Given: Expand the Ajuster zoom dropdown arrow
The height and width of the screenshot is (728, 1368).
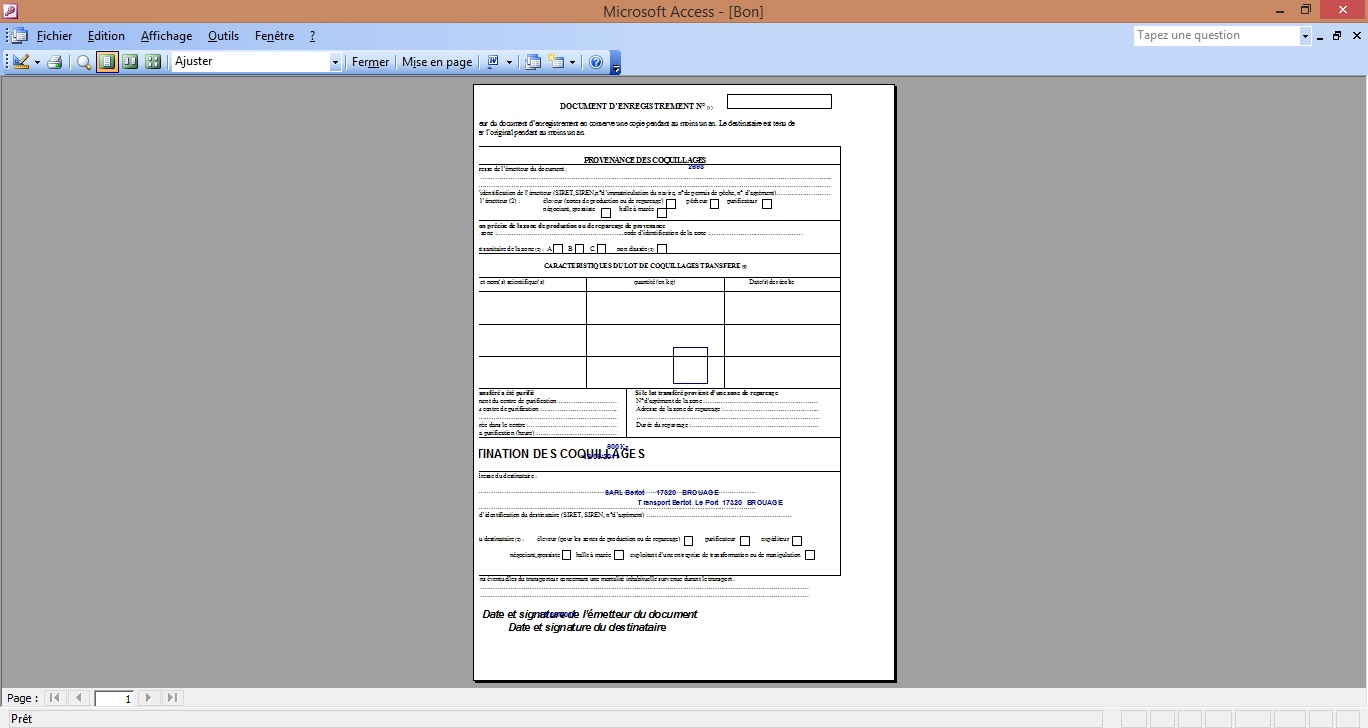Looking at the screenshot, I should click(x=335, y=62).
